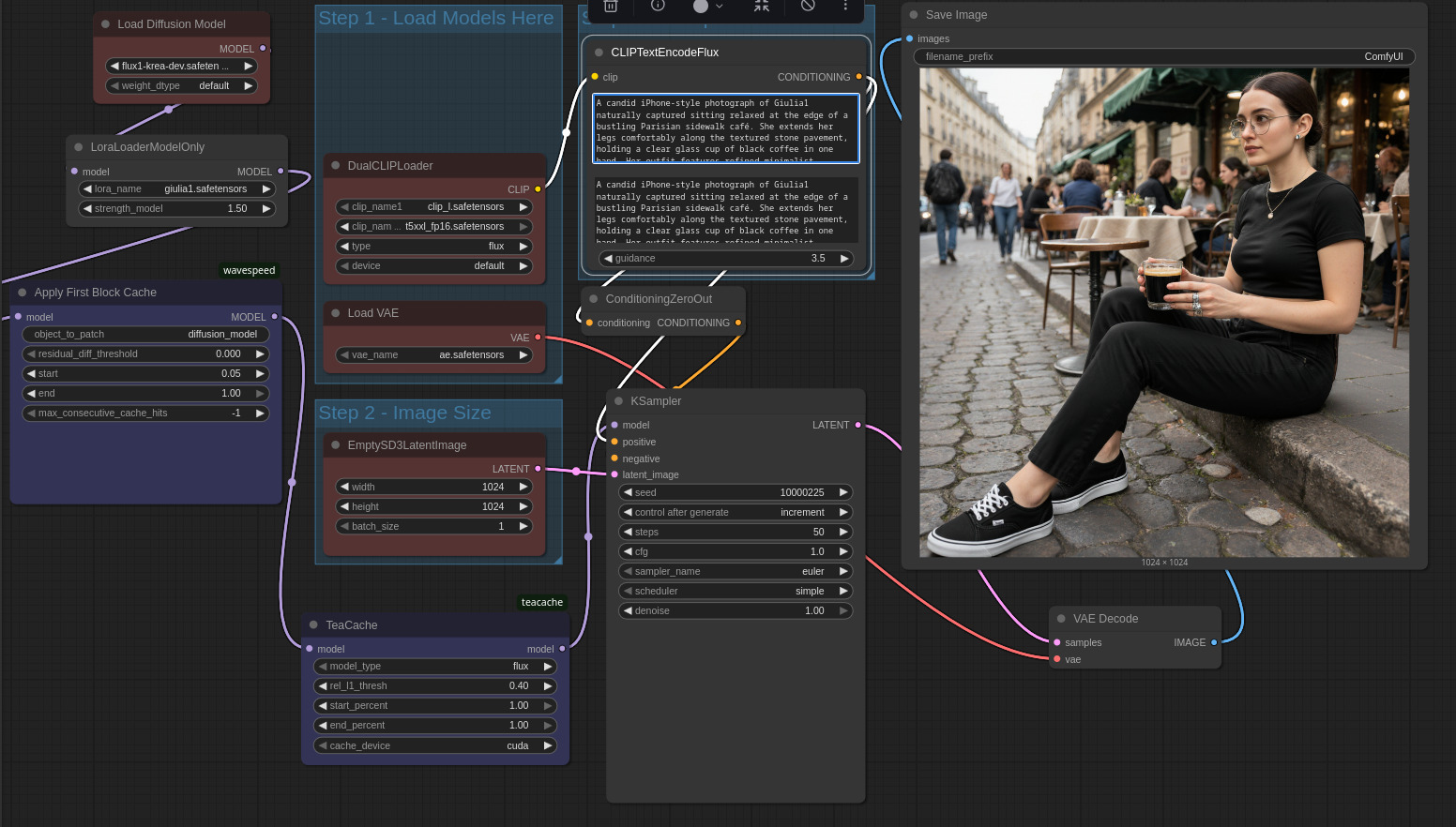Toggle collapse on the Save Image node

914,15
